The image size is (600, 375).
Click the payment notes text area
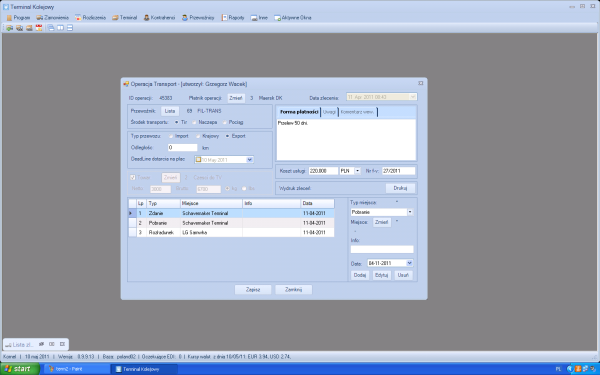(346, 140)
